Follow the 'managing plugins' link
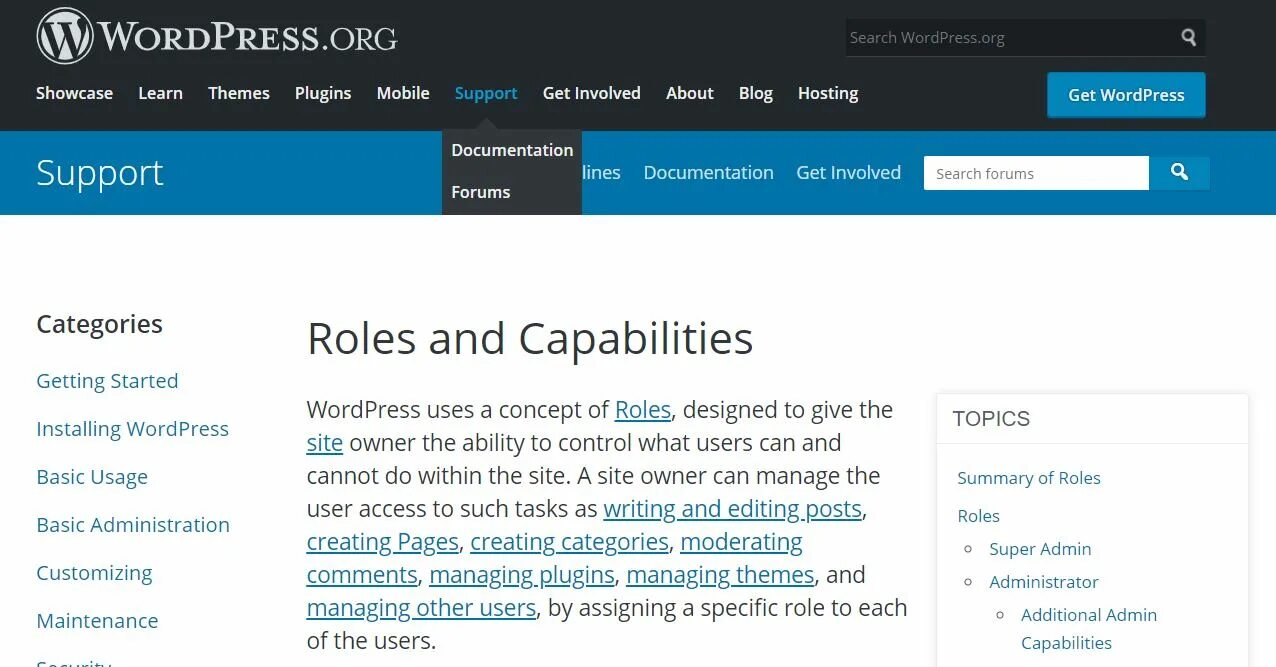 pyautogui.click(x=522, y=575)
